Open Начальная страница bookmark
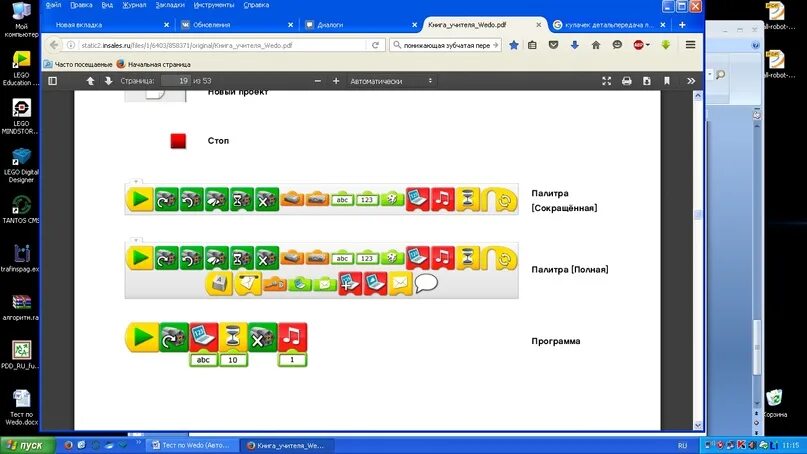807x454 pixels. [154, 64]
